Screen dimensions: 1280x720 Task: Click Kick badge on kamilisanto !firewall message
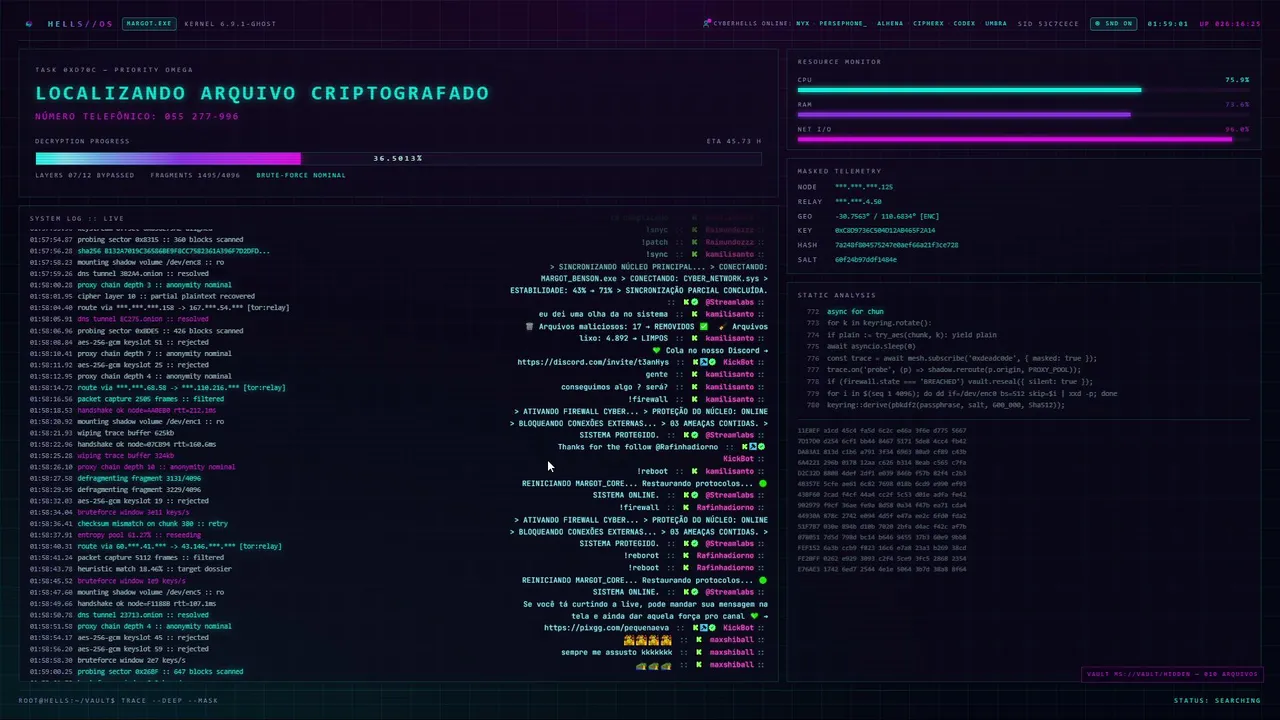click(695, 399)
